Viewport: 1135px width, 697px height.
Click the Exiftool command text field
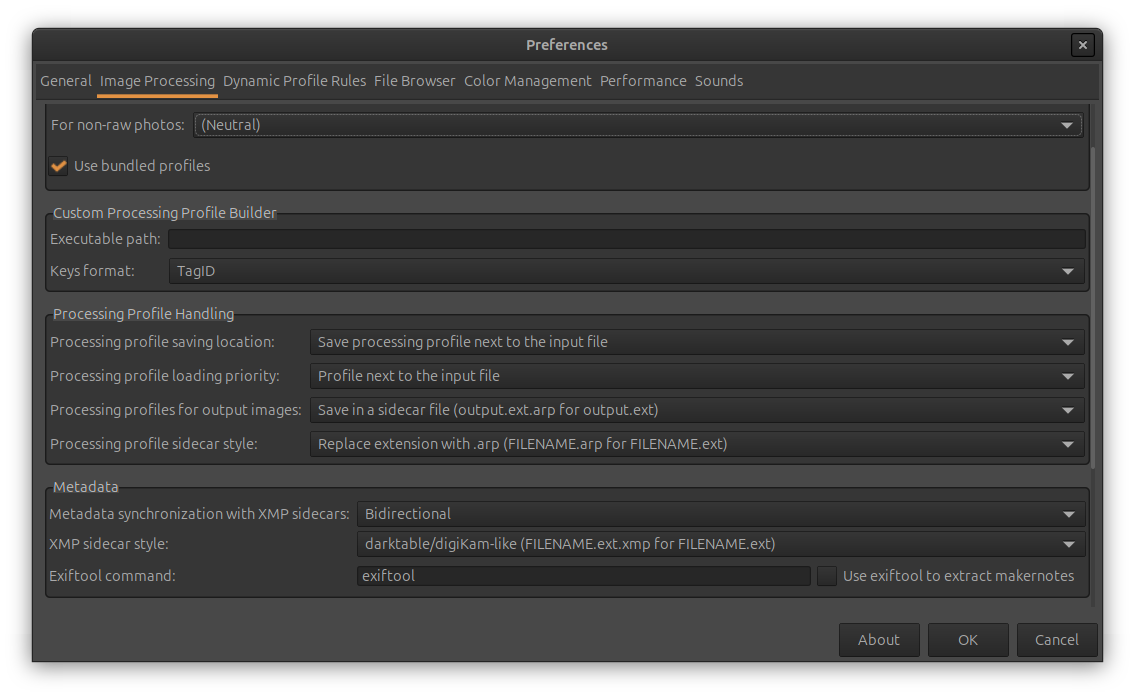583,576
